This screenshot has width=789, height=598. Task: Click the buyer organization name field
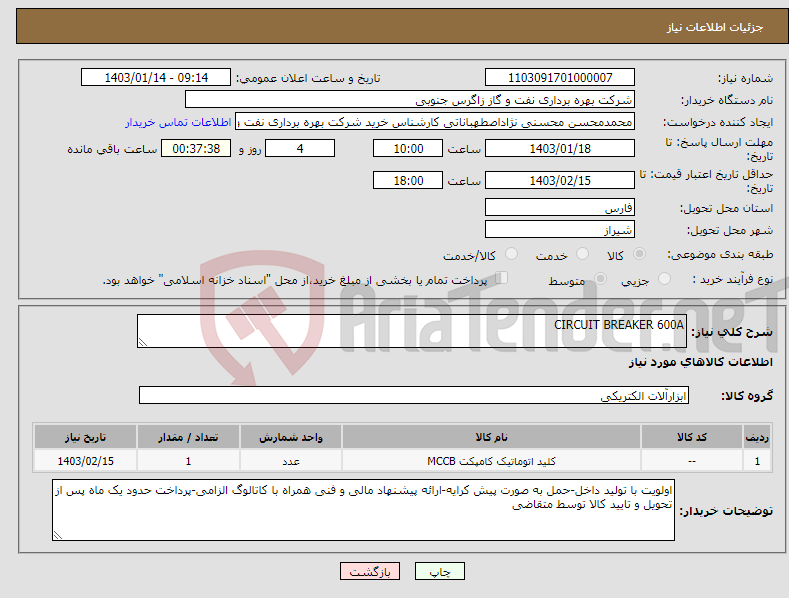(x=410, y=100)
